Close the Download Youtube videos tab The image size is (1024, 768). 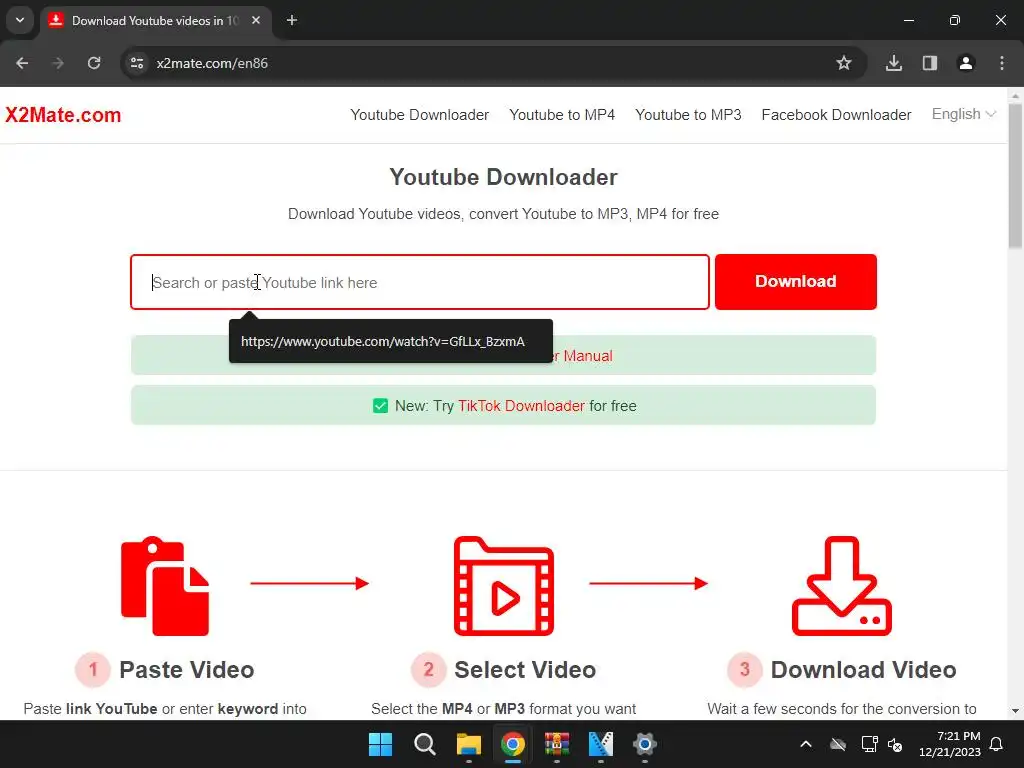pyautogui.click(x=256, y=20)
